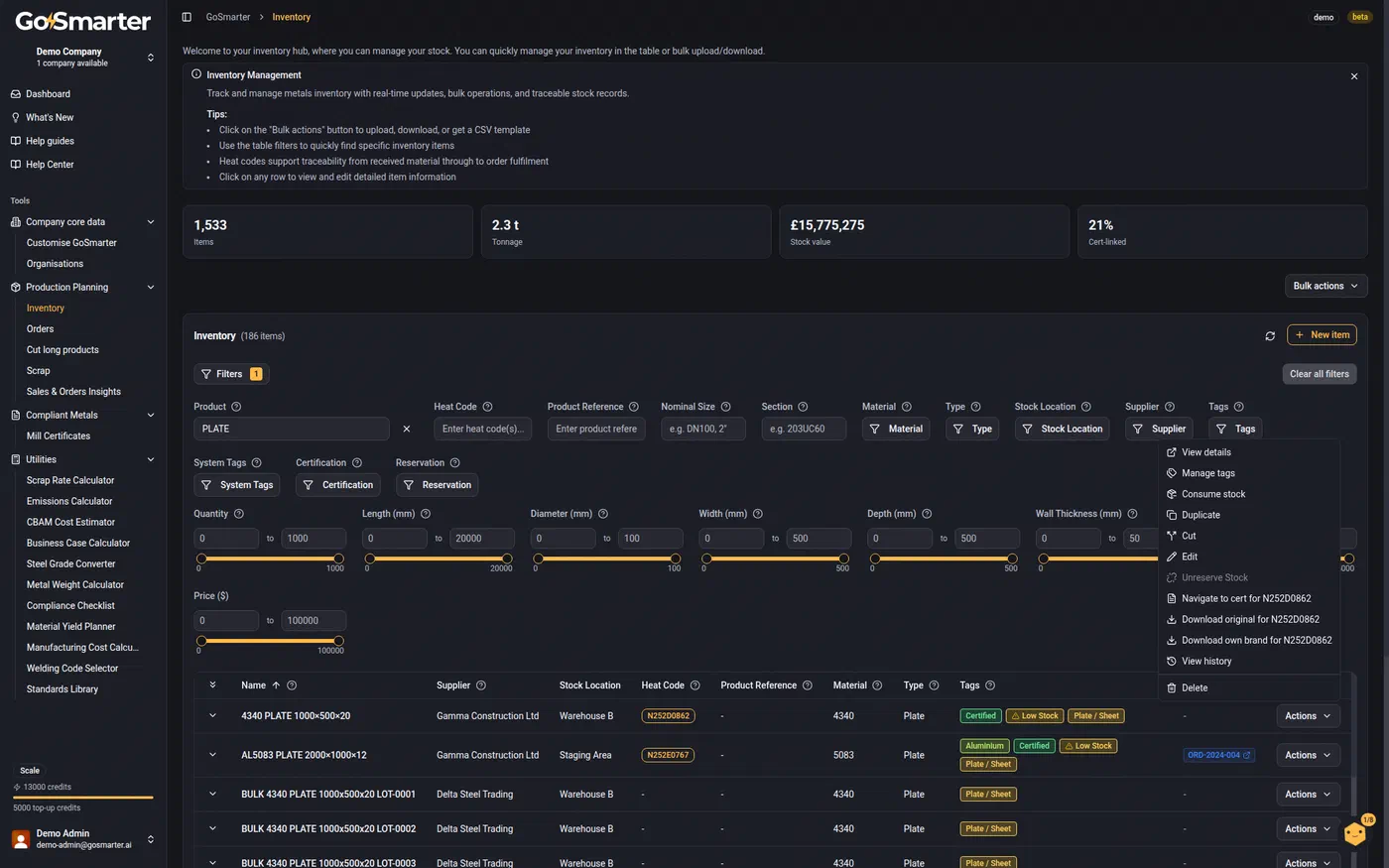Expand the 4340 PLATE 1000×500×20 row
Image resolution: width=1389 pixels, height=868 pixels.
212,716
